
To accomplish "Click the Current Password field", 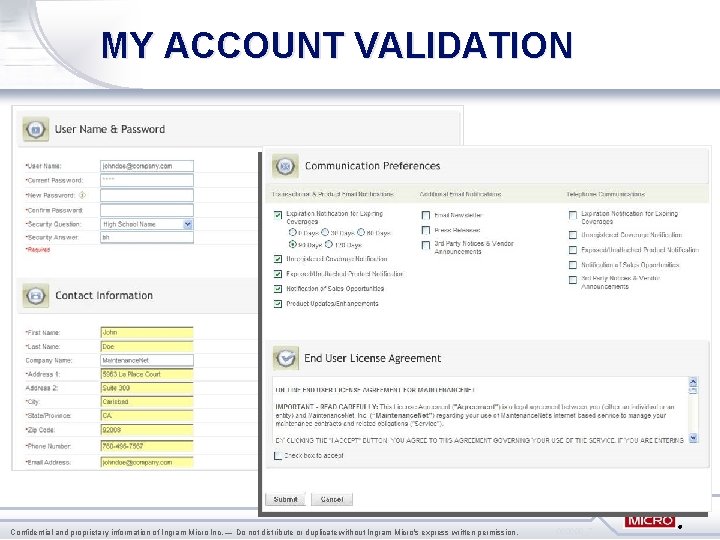I will pos(147,180).
